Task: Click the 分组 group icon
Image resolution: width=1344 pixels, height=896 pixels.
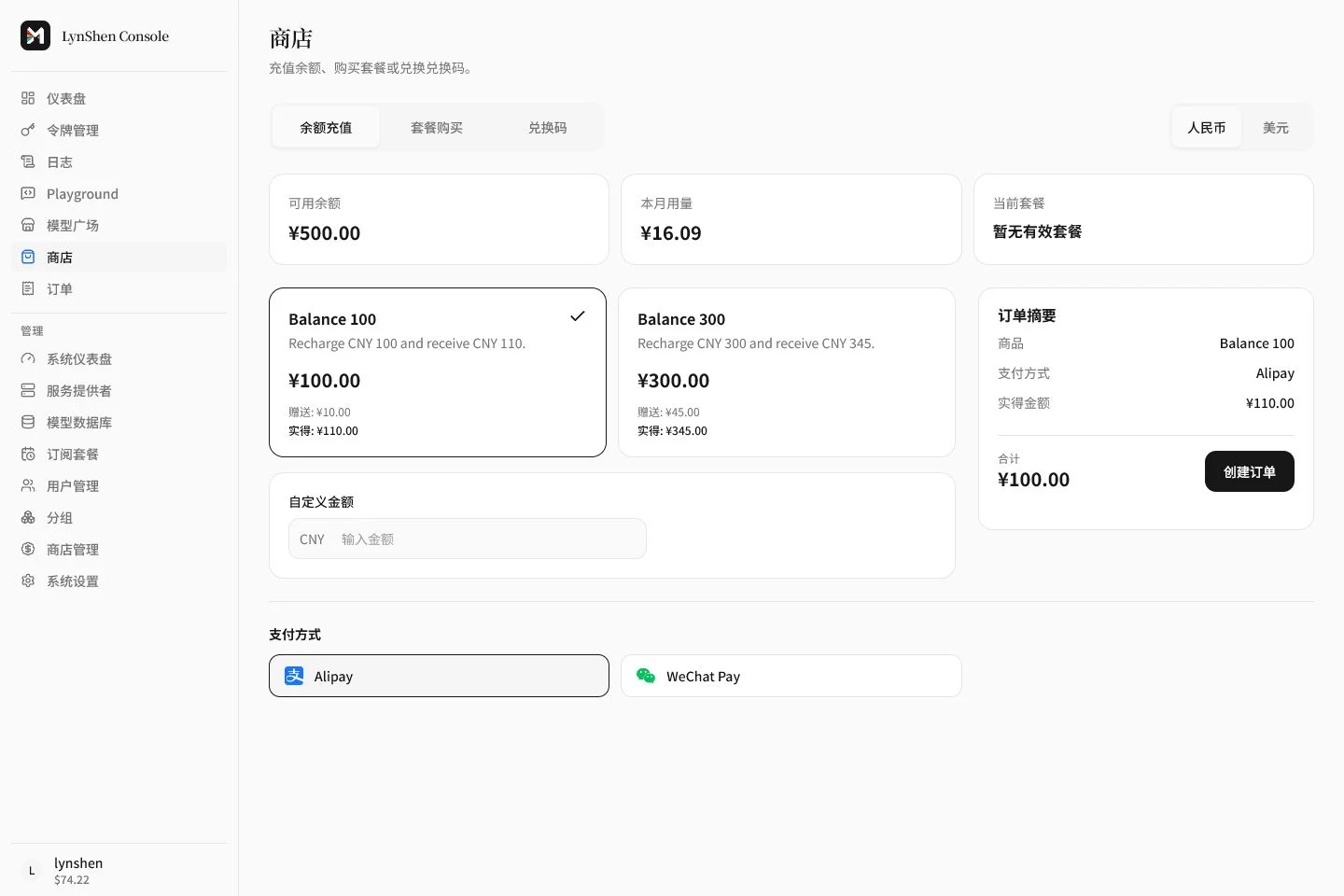Action: 28,517
